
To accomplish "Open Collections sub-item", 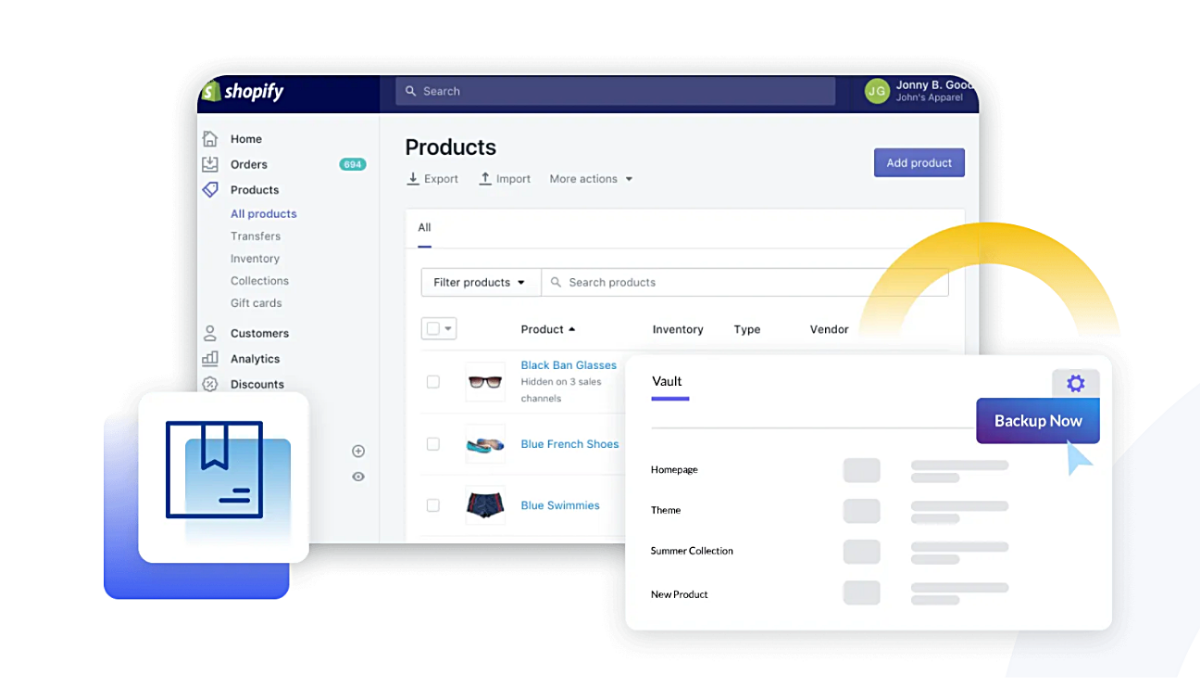I will tap(260, 281).
